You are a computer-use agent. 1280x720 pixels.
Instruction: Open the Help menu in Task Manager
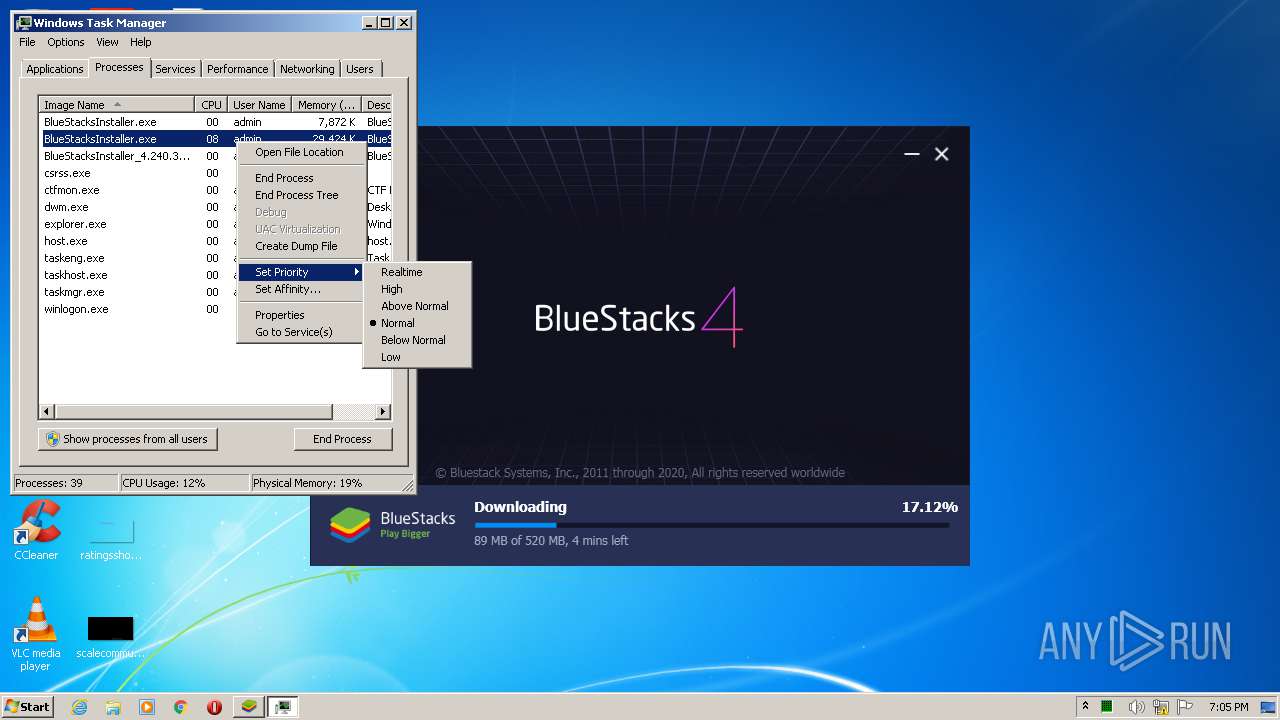(141, 42)
